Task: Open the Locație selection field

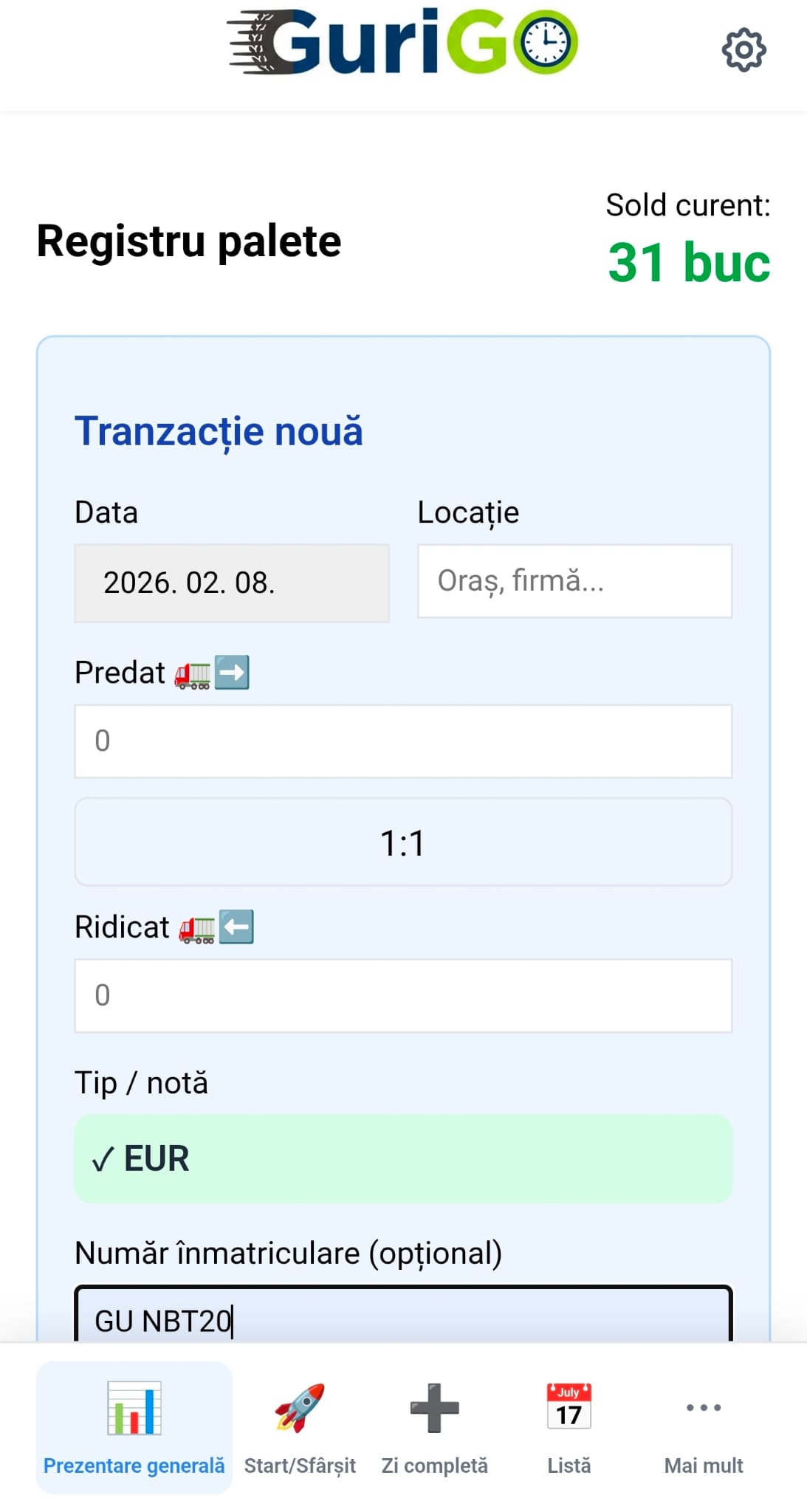Action: [575, 583]
